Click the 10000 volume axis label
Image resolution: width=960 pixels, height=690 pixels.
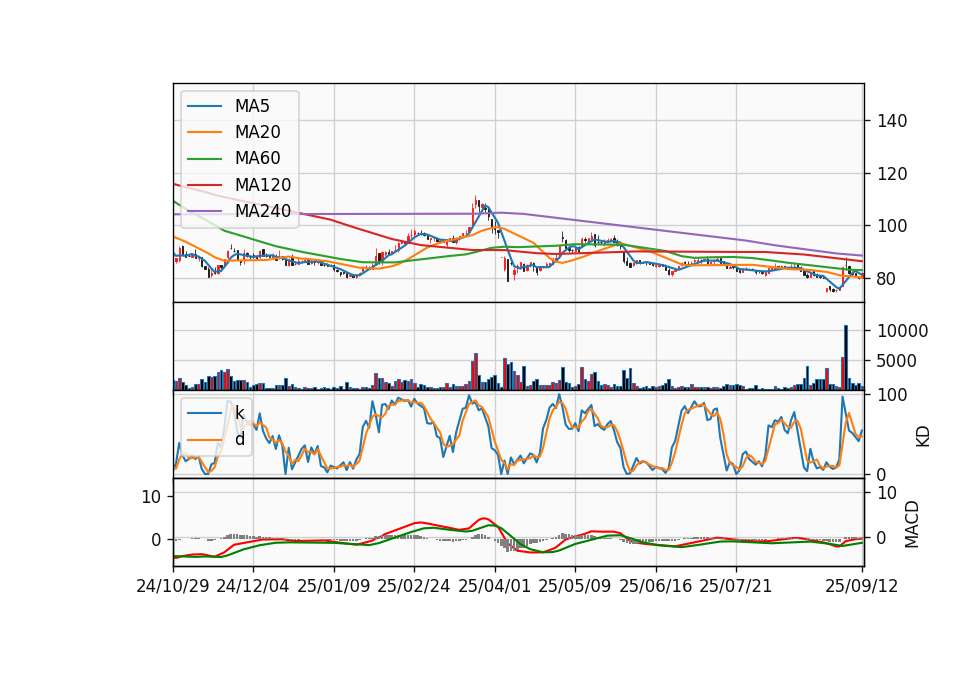click(x=902, y=331)
